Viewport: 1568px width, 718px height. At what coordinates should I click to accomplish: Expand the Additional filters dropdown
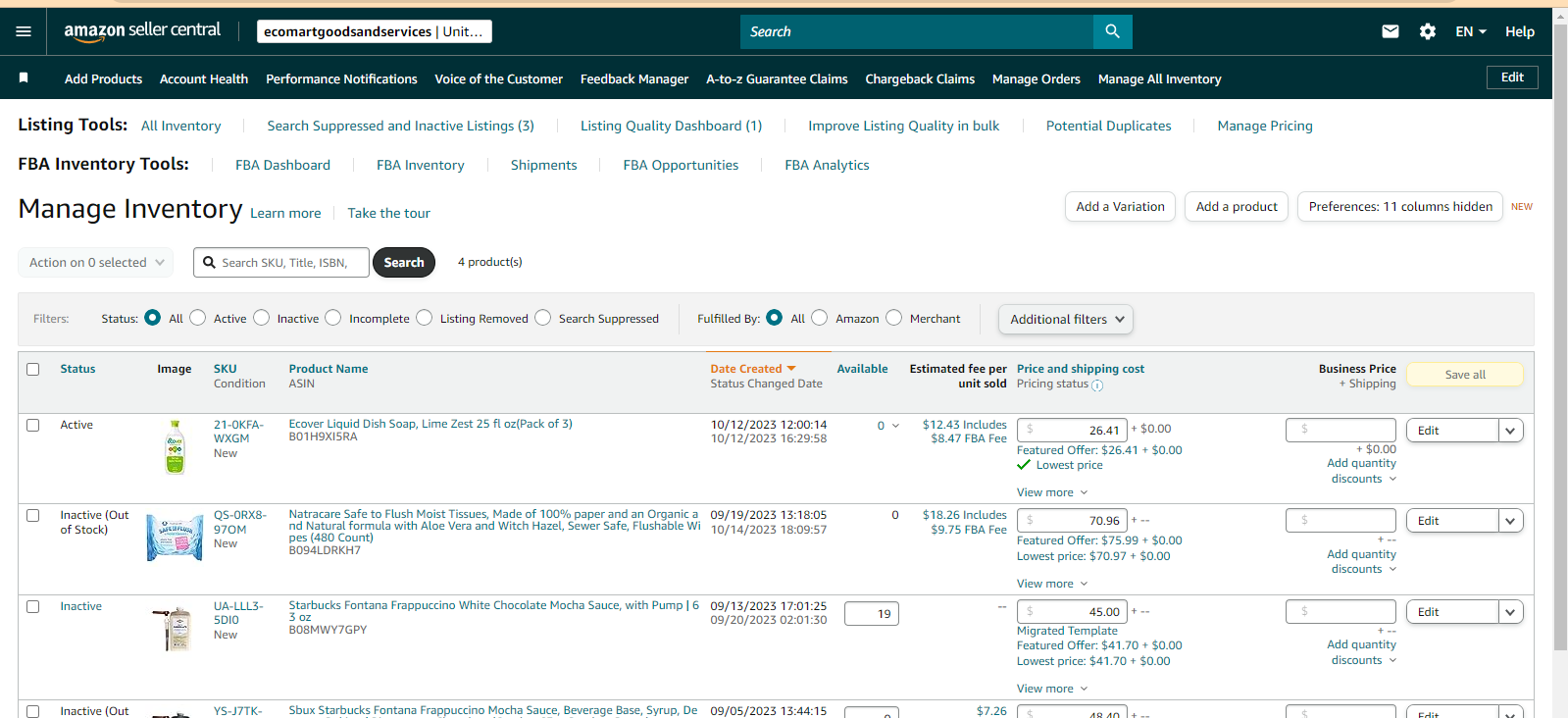(1066, 319)
